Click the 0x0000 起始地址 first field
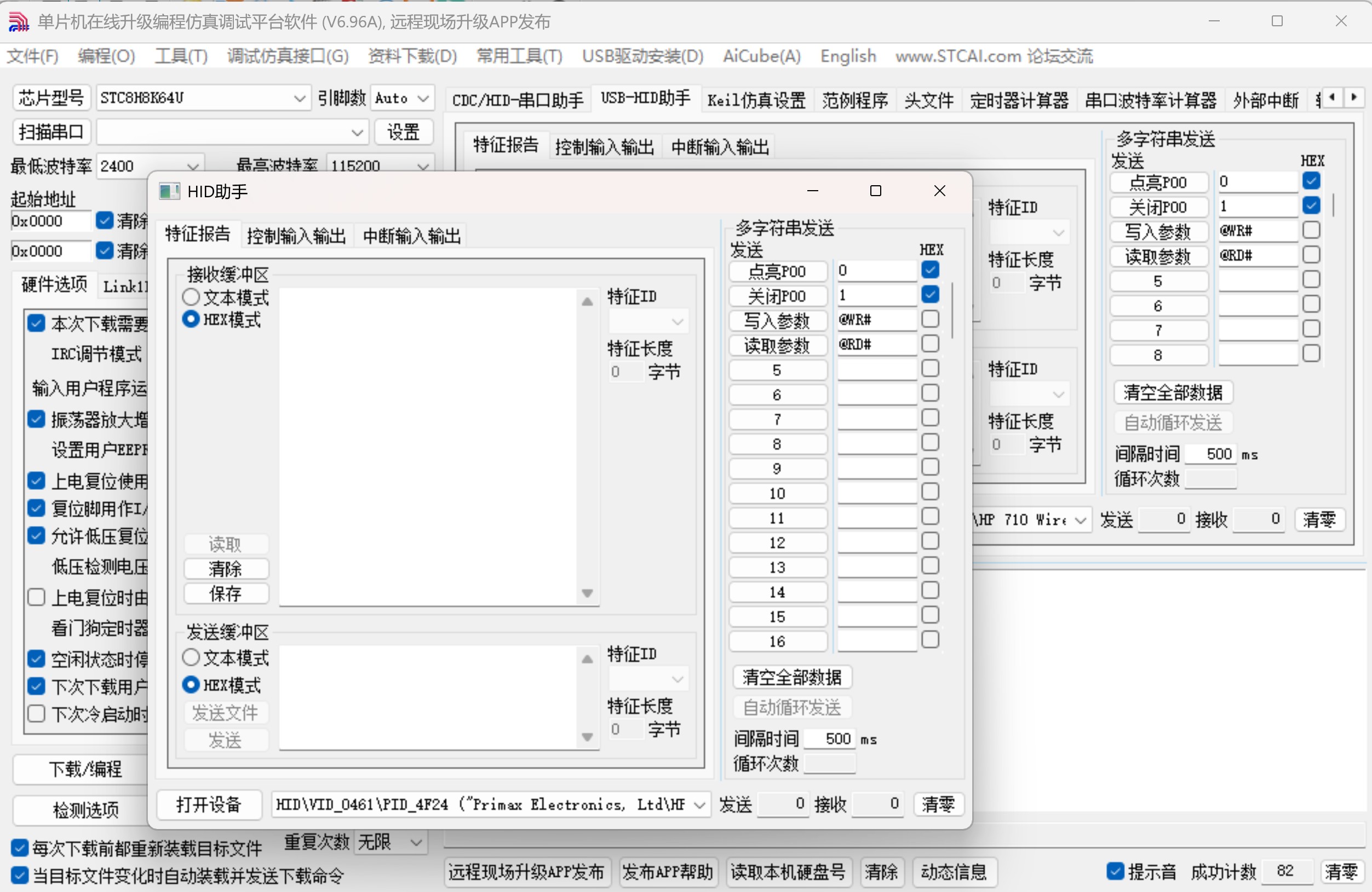Screen dimensions: 1372x892 click(x=51, y=221)
